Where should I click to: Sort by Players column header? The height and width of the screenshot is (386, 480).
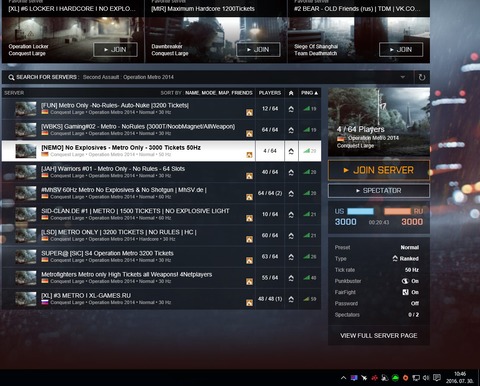click(x=270, y=93)
